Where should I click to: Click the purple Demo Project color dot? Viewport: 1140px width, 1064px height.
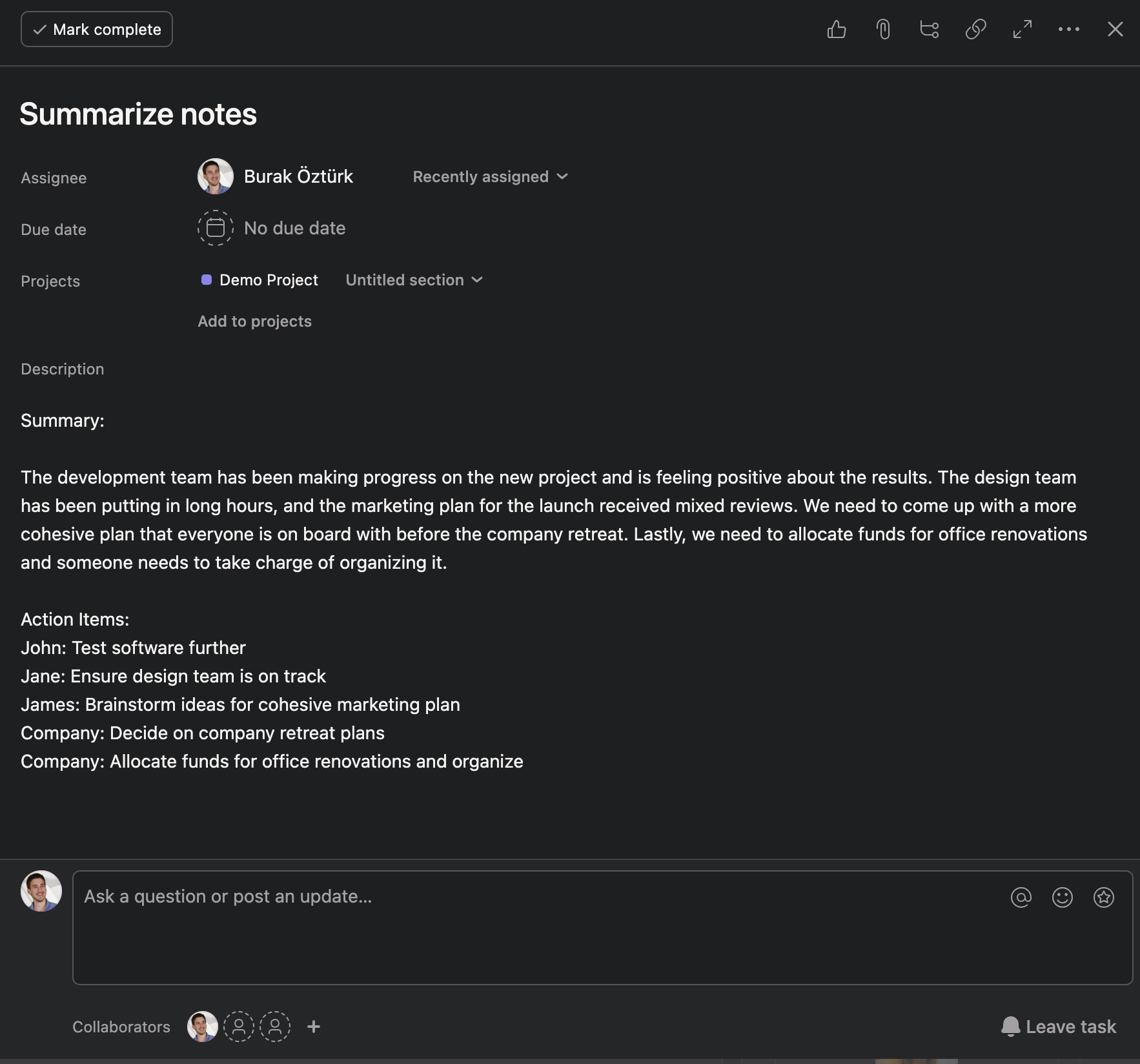[207, 280]
